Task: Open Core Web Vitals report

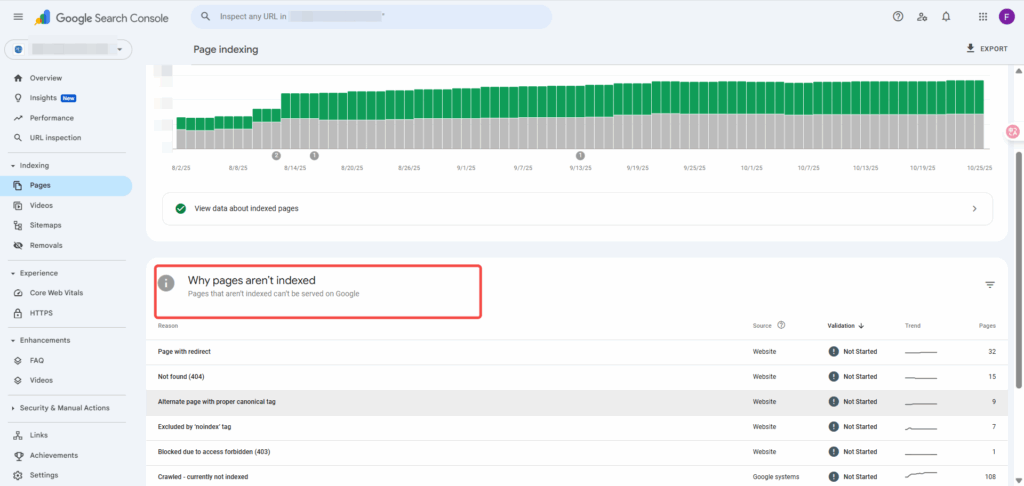Action: click(55, 293)
